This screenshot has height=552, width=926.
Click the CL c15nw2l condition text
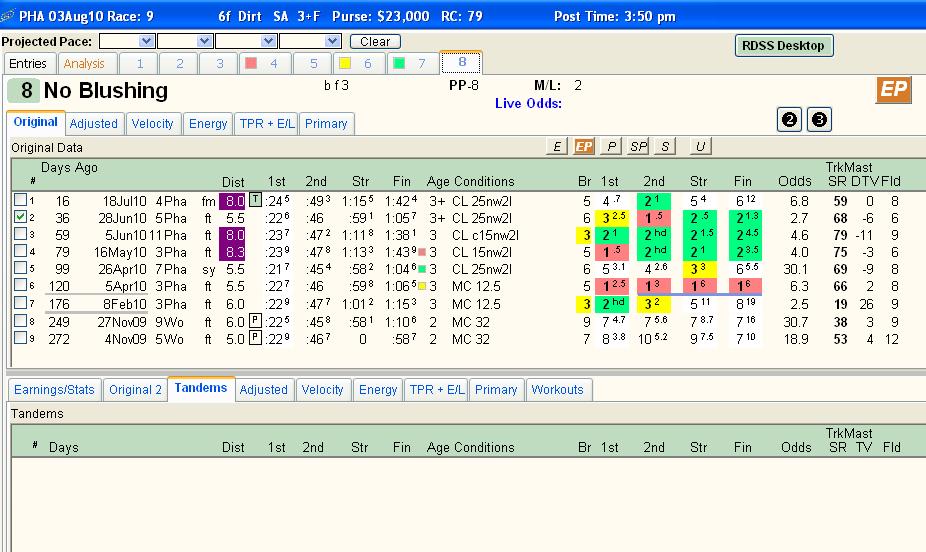click(485, 235)
